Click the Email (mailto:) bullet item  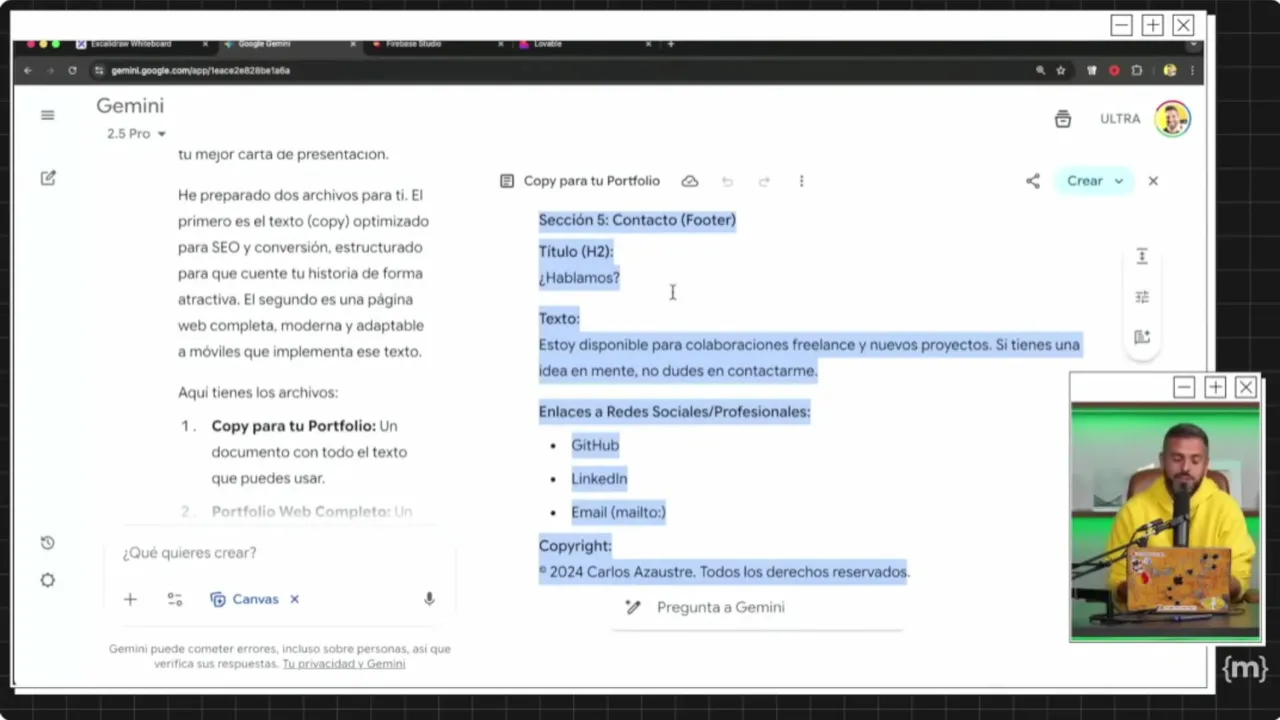tap(618, 512)
